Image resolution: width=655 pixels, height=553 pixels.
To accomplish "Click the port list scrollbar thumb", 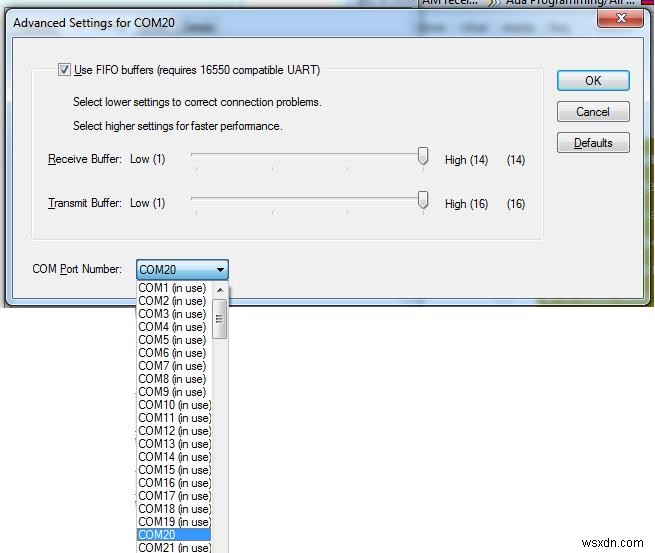I will [x=220, y=319].
